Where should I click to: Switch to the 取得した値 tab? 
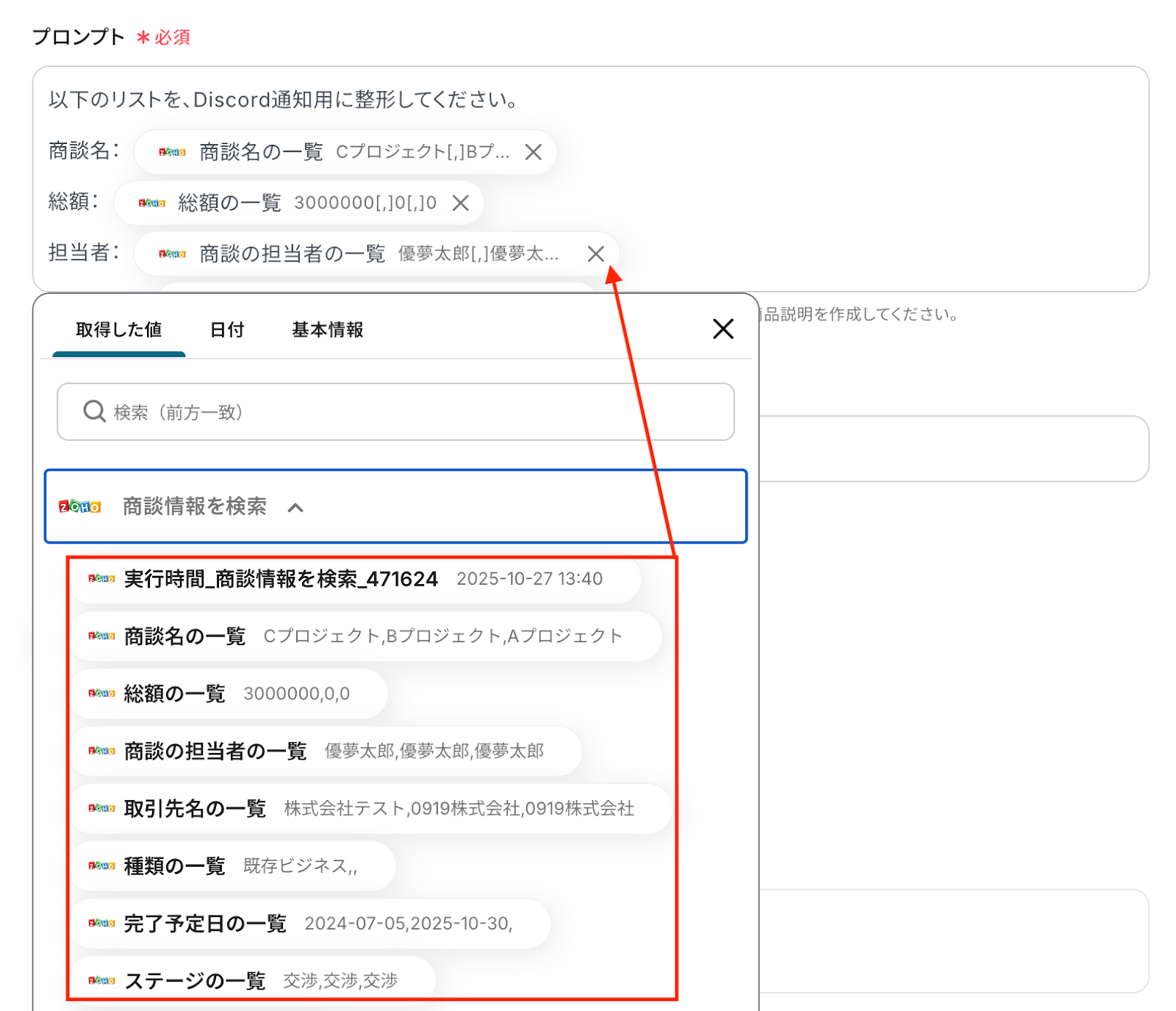point(119,330)
